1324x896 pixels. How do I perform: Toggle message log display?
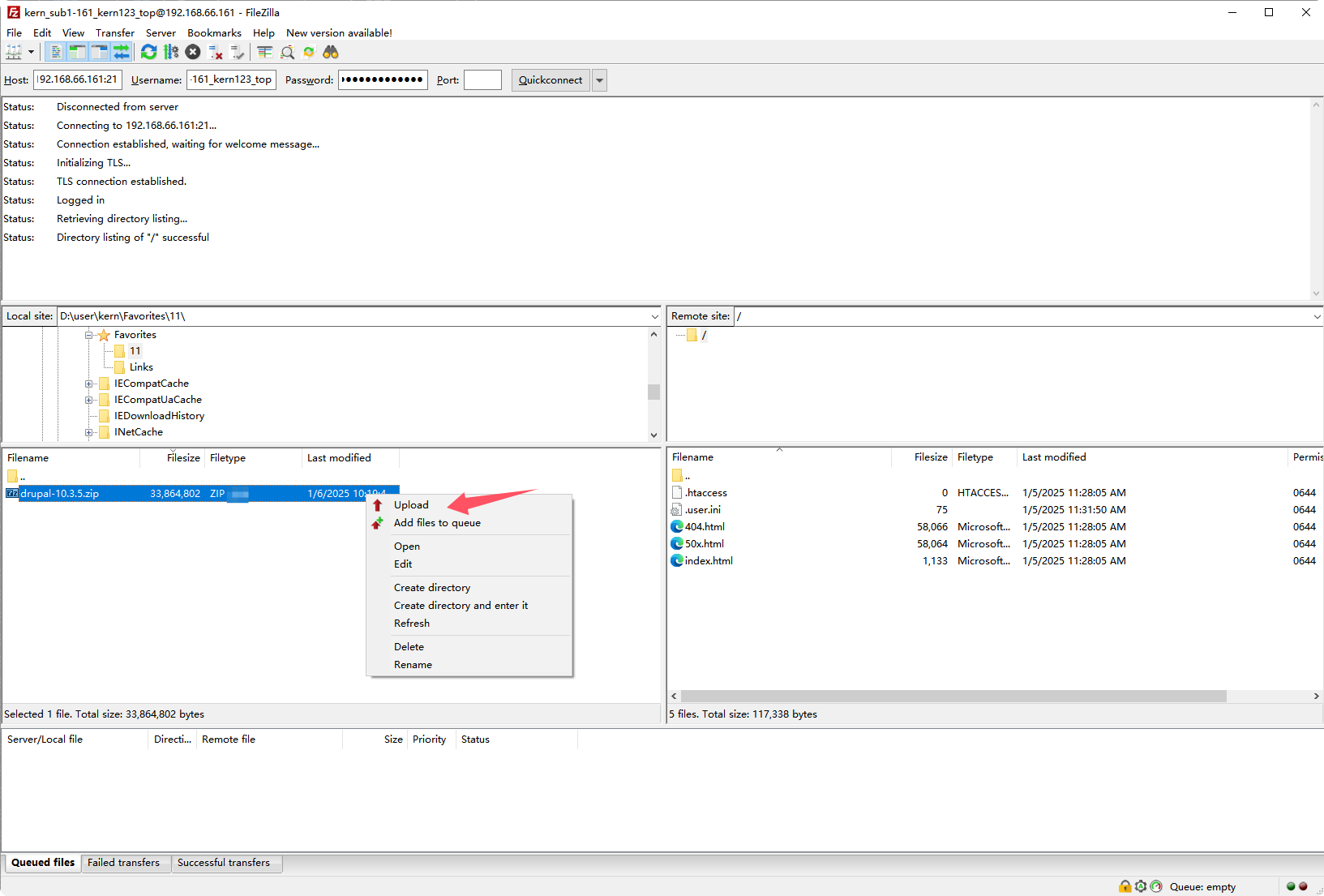pyautogui.click(x=55, y=53)
